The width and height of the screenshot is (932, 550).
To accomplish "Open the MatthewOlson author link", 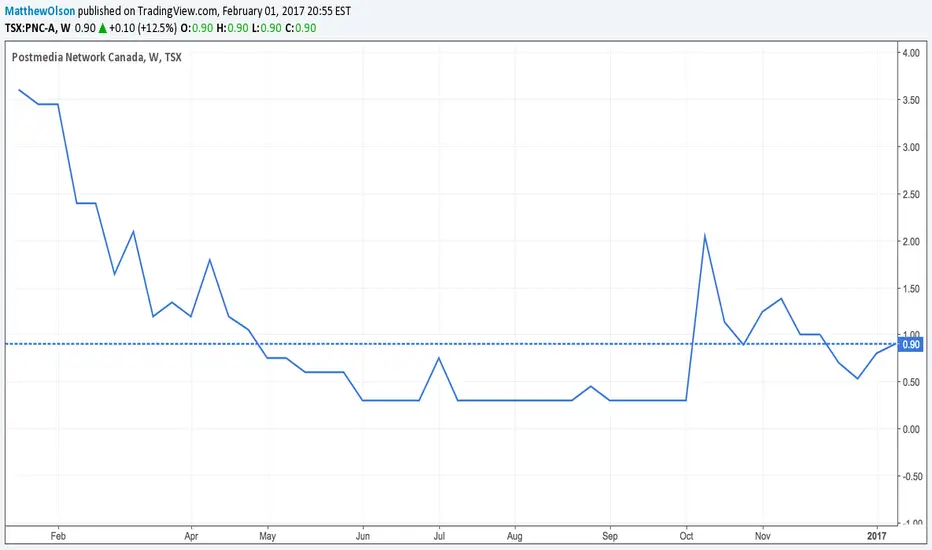I will (x=40, y=11).
